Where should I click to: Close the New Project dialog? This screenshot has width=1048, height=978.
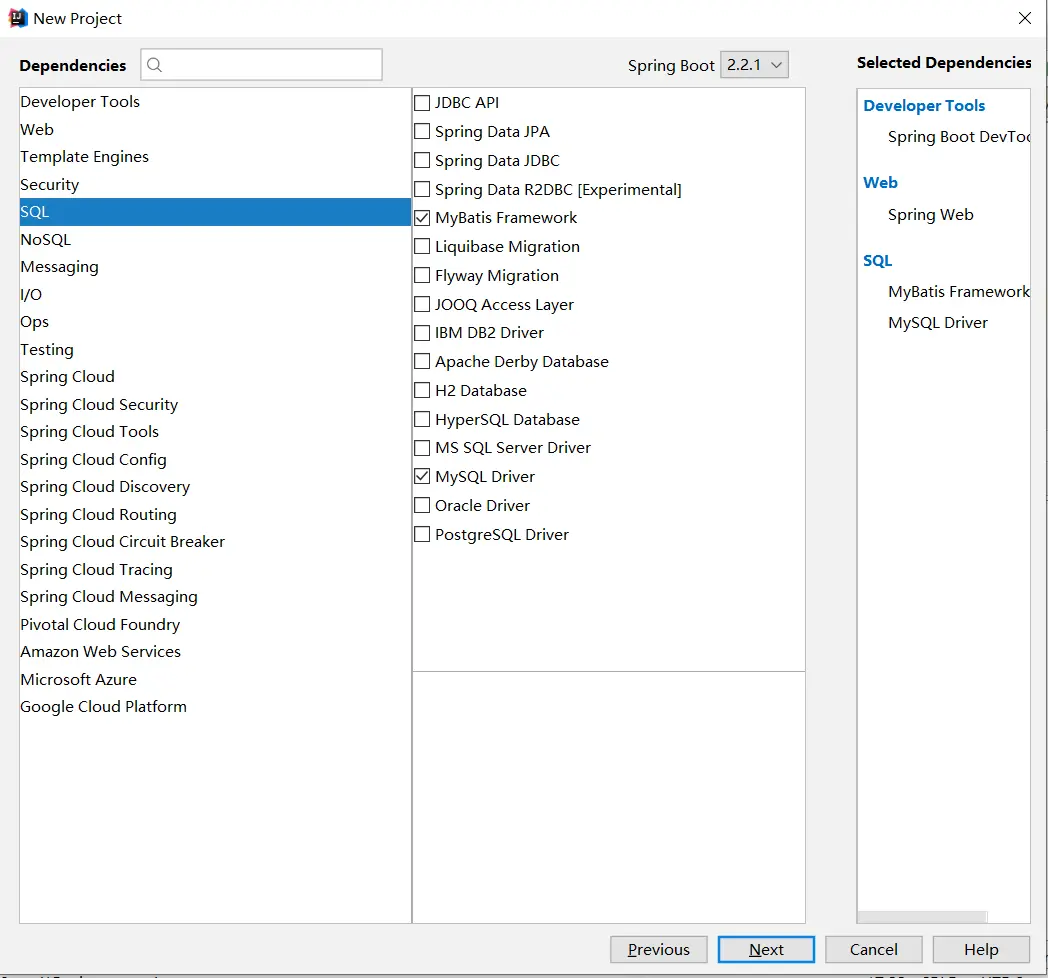[1025, 18]
